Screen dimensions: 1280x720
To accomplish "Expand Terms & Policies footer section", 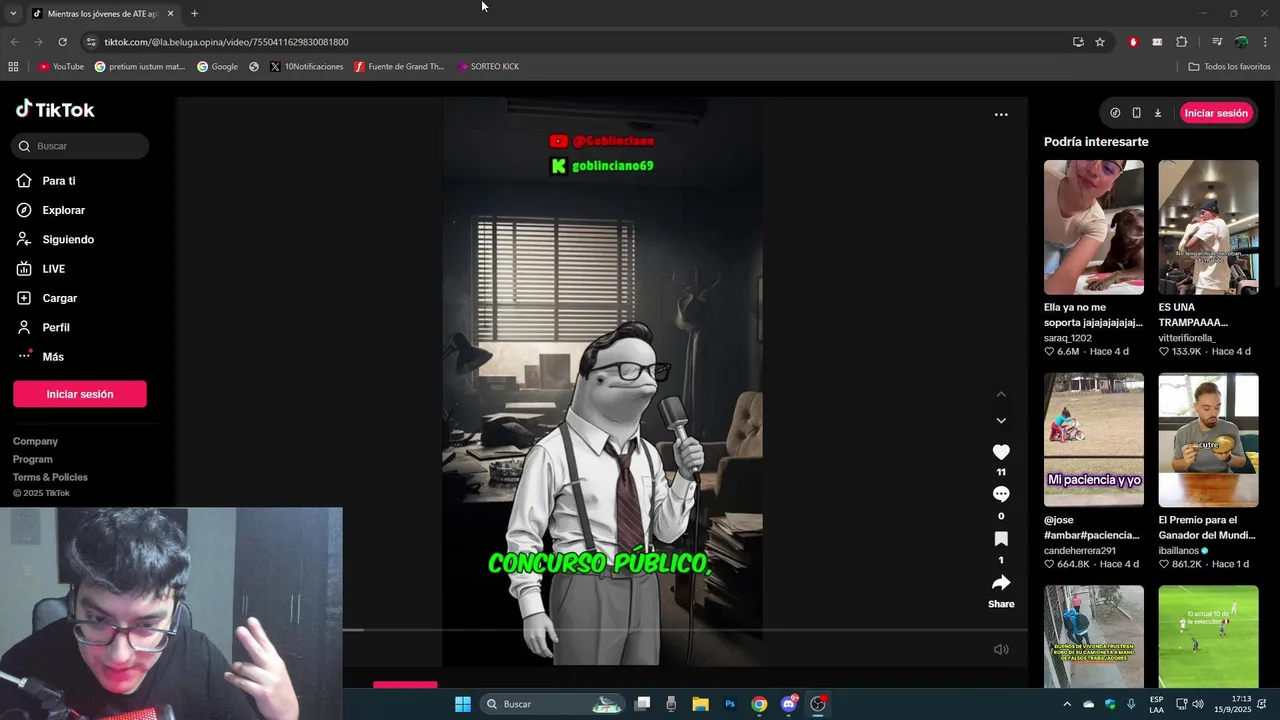I will coord(50,477).
